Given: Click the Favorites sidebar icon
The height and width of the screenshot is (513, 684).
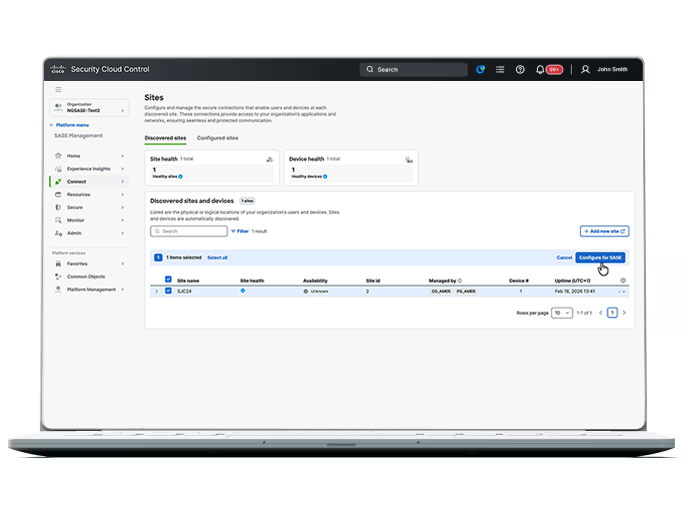Looking at the screenshot, I should pos(58,263).
